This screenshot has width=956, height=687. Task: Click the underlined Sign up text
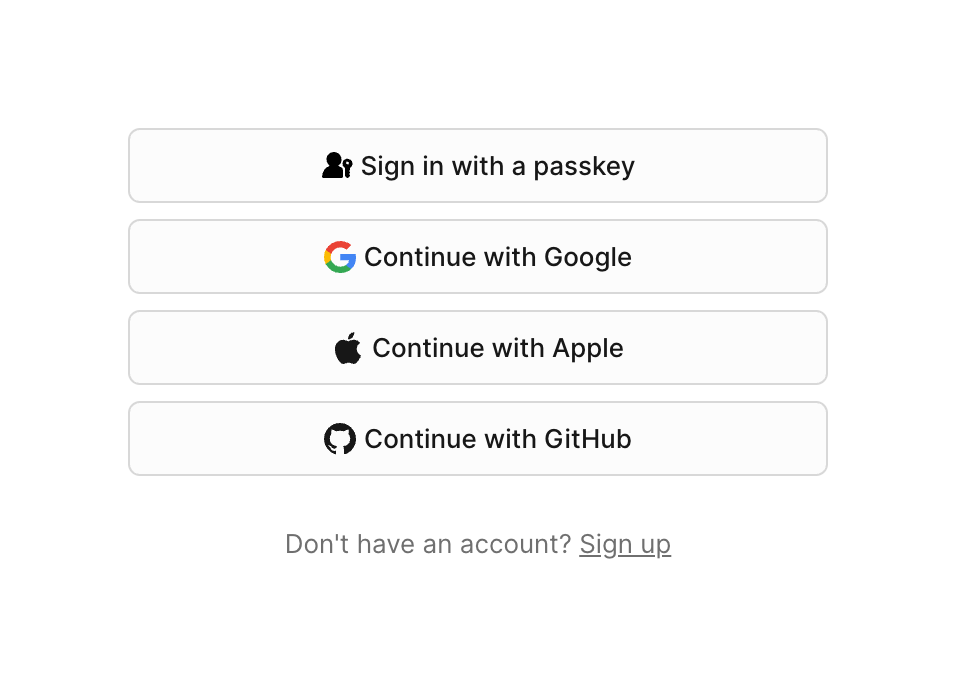625,543
